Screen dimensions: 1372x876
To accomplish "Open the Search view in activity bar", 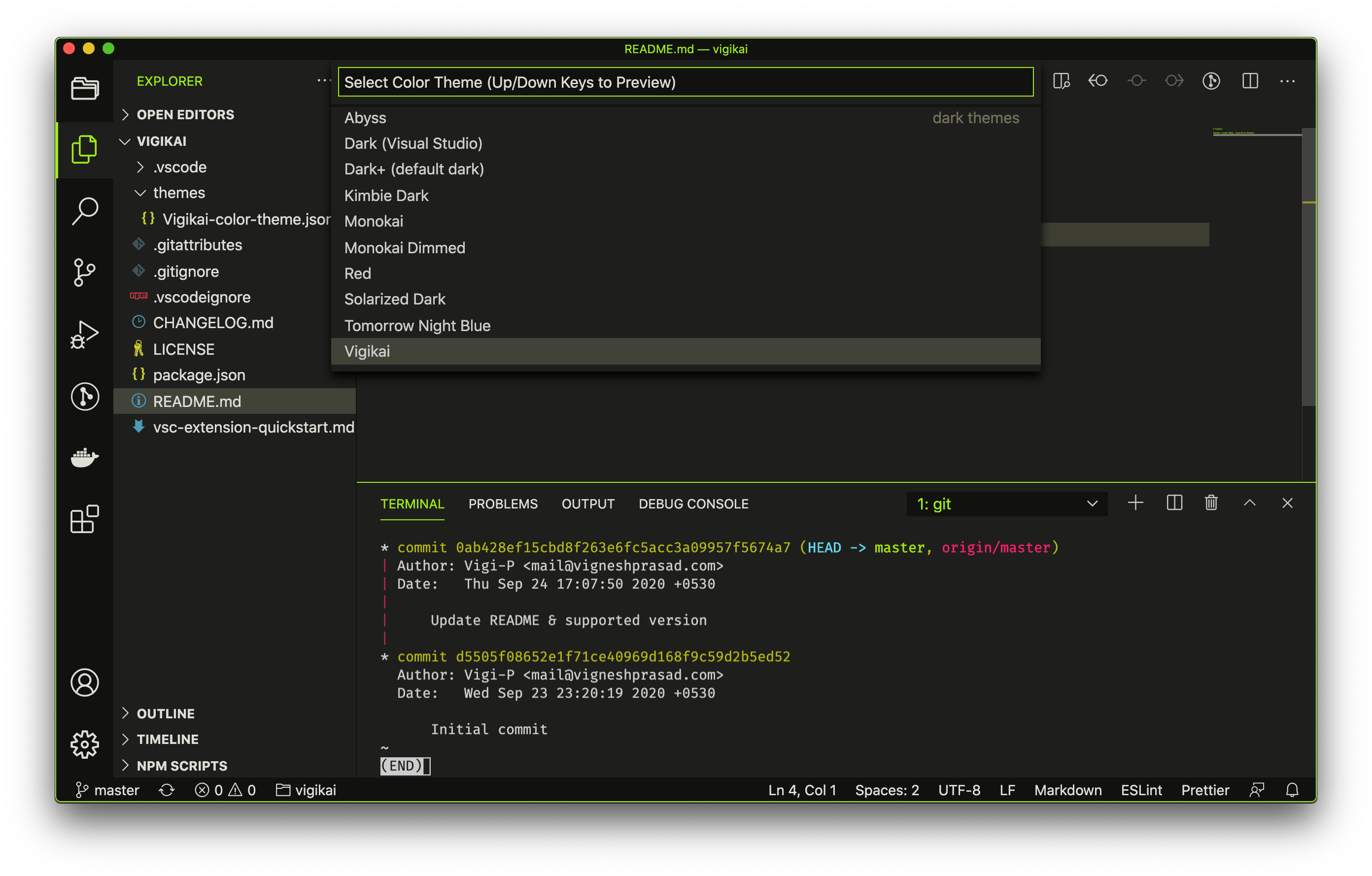I will (x=85, y=211).
